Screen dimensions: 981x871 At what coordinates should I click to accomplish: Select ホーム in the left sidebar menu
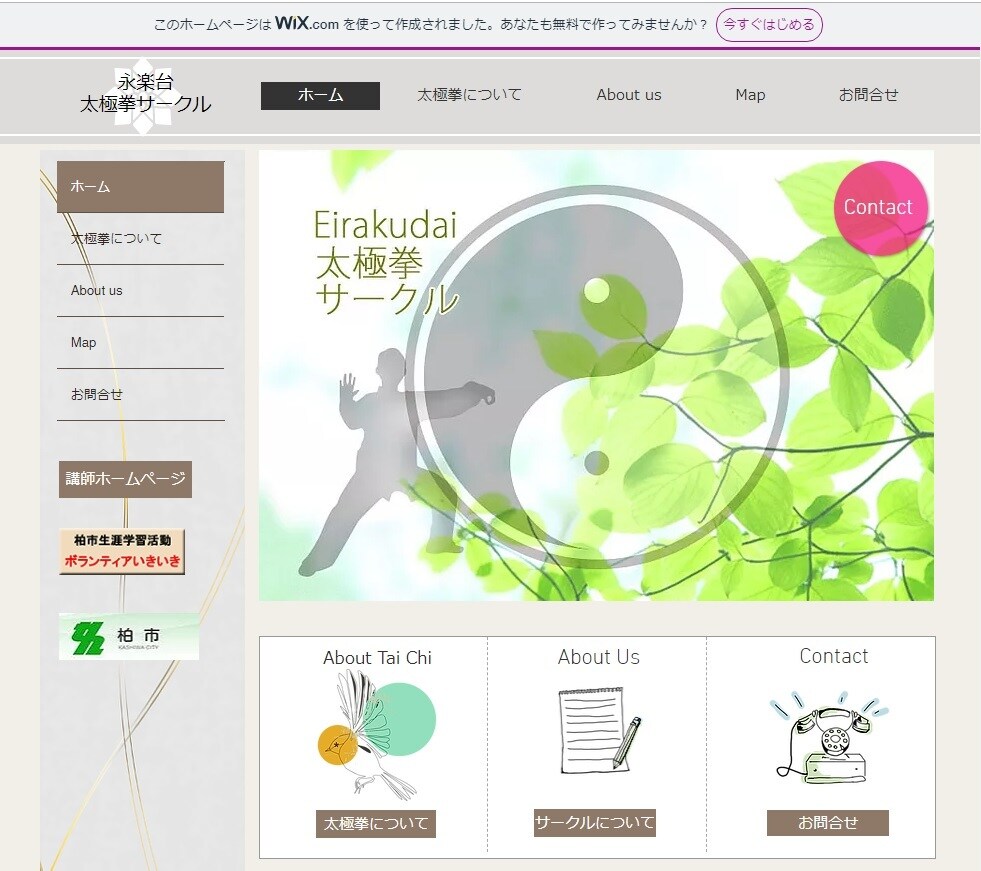click(x=140, y=186)
